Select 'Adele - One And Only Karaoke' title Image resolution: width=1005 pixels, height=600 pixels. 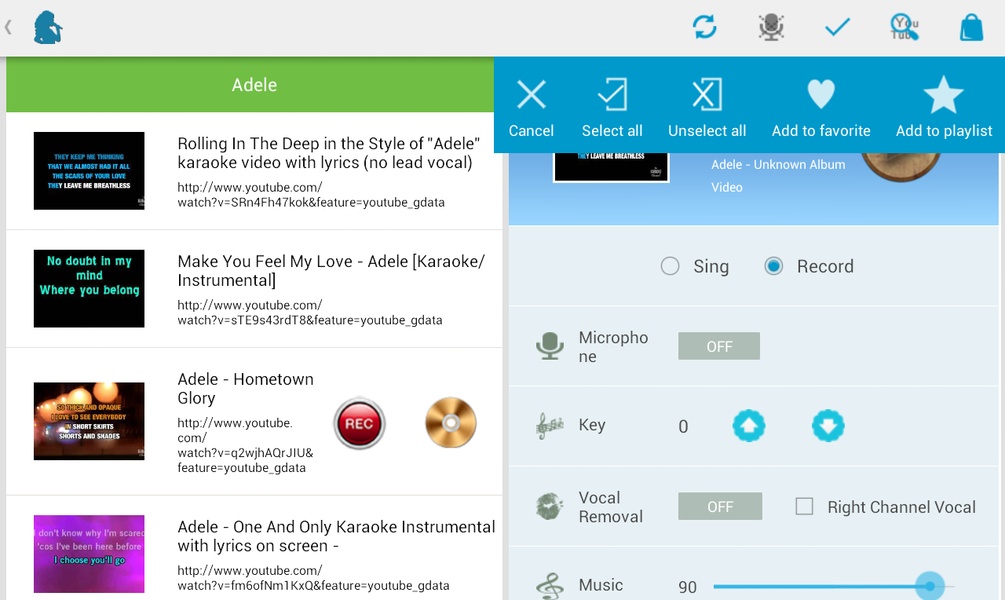click(x=336, y=536)
